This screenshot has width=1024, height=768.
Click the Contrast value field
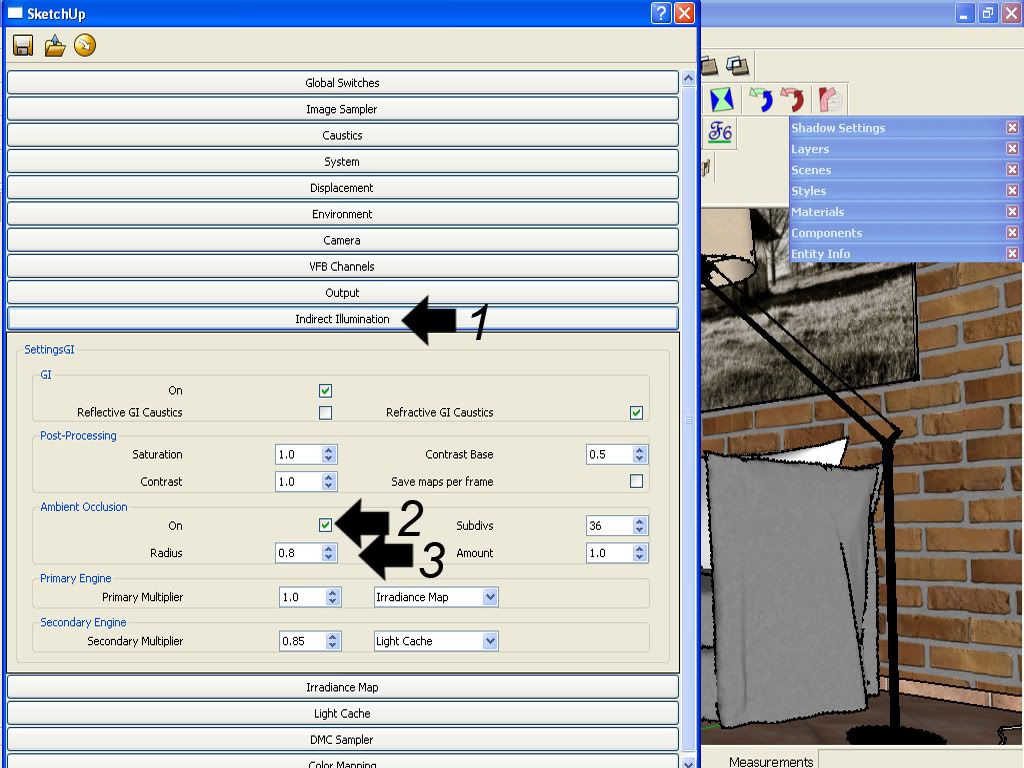tap(298, 482)
